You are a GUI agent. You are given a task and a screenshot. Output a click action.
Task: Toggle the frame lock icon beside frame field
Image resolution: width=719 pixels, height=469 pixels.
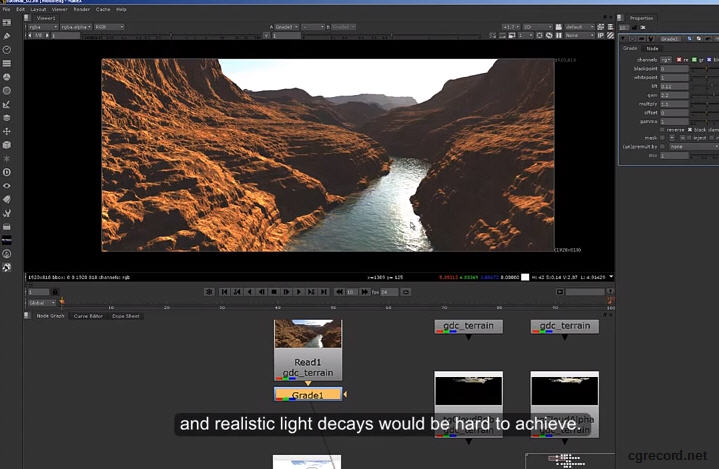click(x=55, y=292)
